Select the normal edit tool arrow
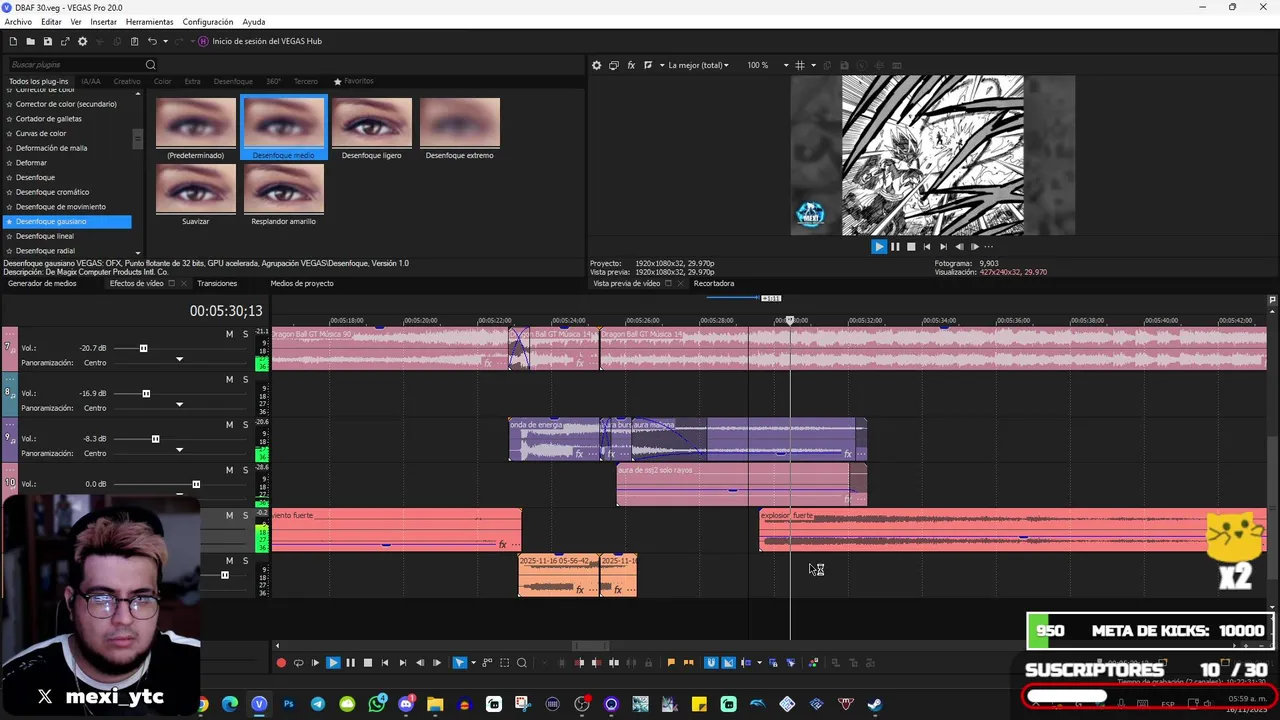 (459, 662)
